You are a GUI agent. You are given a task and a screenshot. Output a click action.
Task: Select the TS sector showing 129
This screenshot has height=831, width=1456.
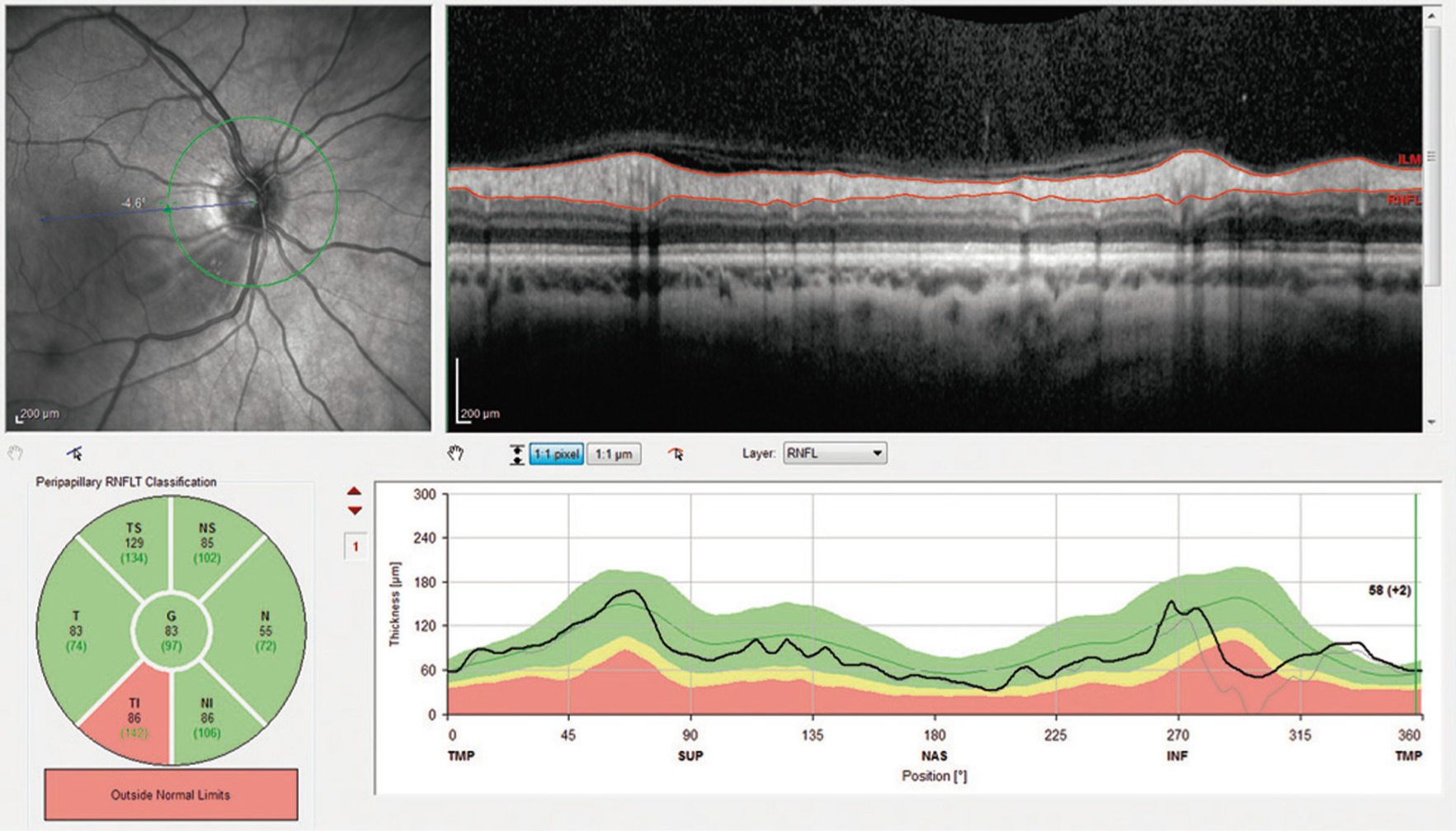134,542
